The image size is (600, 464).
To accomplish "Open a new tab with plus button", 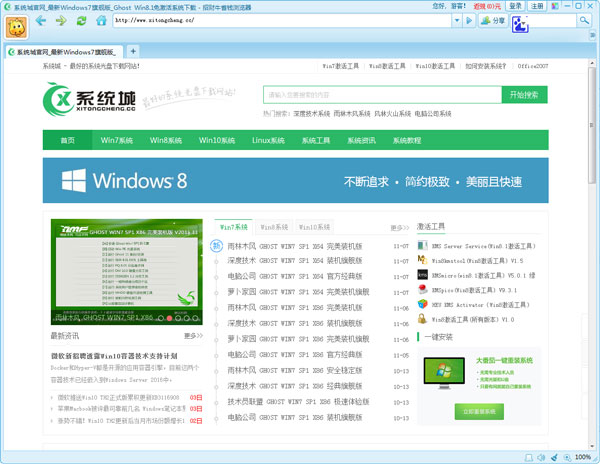I will (x=133, y=51).
